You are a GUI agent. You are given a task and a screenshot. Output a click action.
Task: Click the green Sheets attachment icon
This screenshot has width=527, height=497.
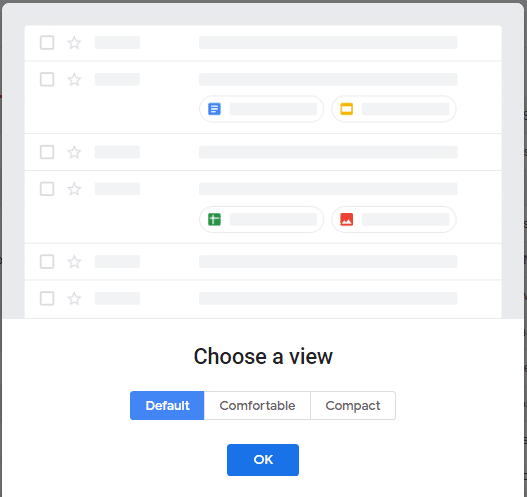214,219
